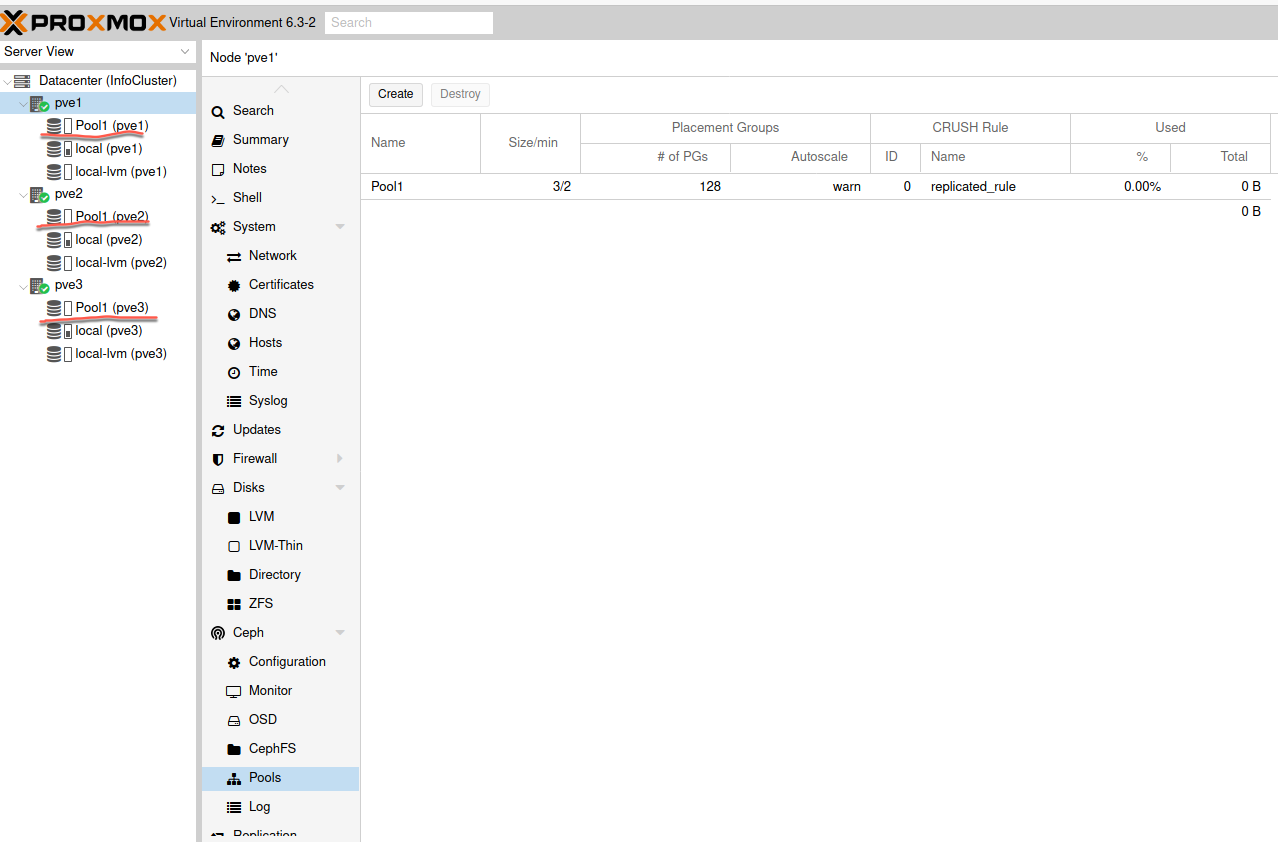
Task: Sort by the Name column header
Action: point(420,143)
